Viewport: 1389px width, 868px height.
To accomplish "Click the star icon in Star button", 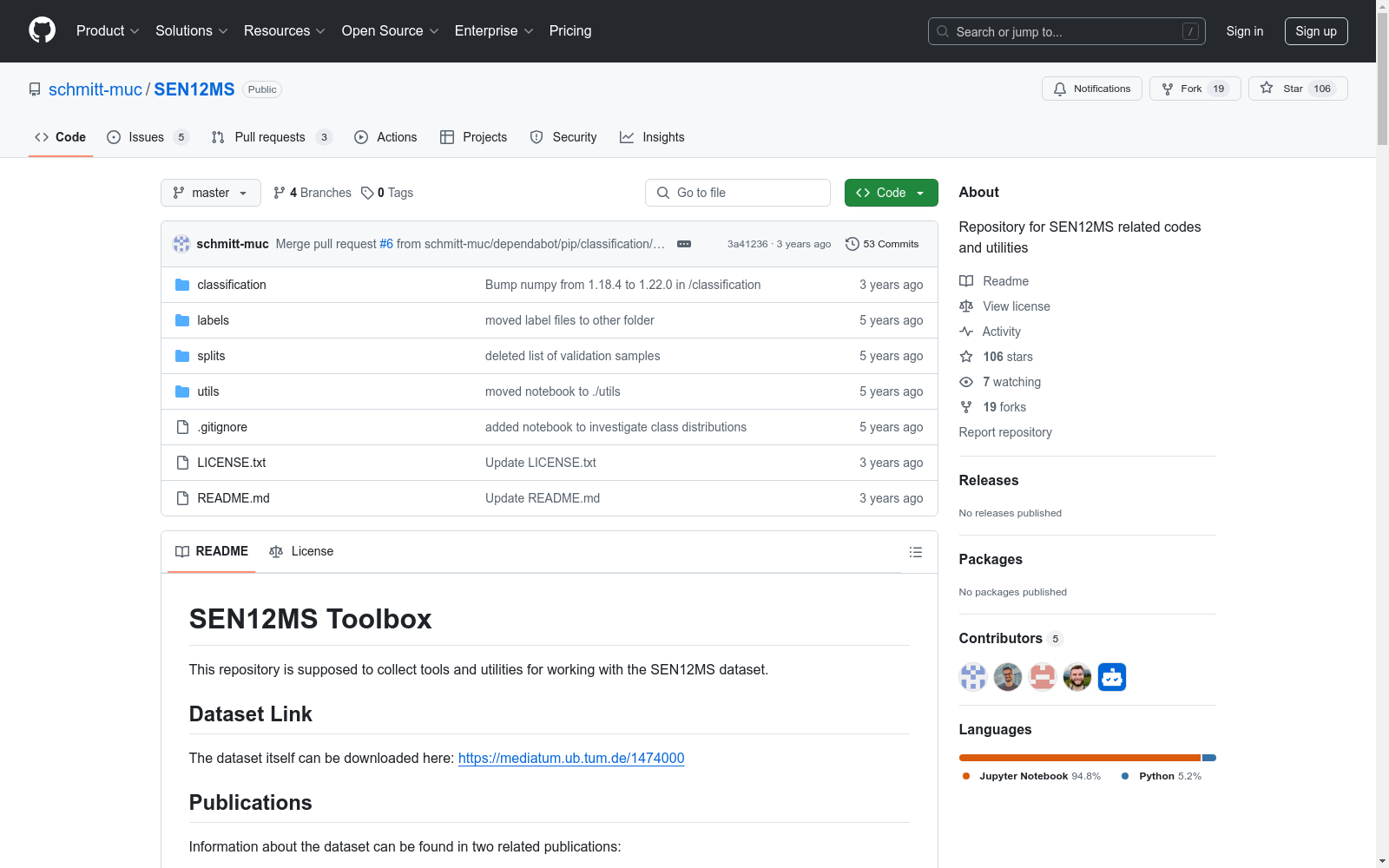I will pos(1267,88).
